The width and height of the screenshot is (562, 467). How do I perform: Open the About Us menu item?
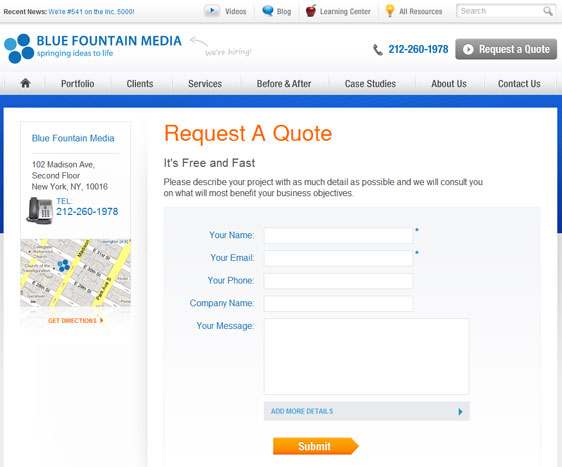449,84
